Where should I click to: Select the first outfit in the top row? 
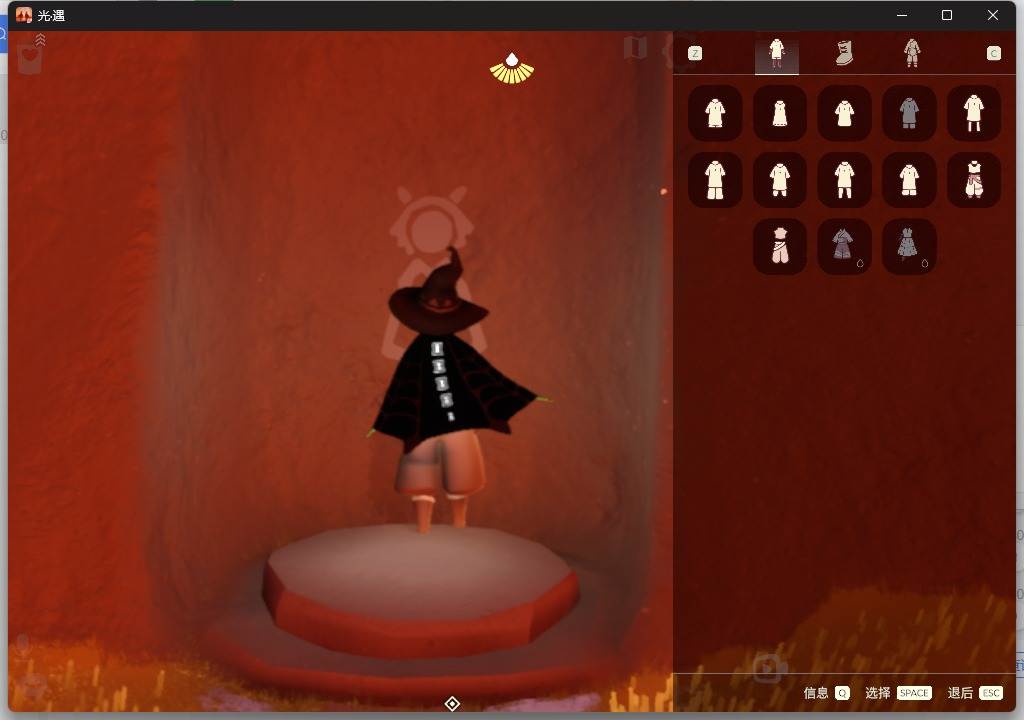(x=715, y=113)
